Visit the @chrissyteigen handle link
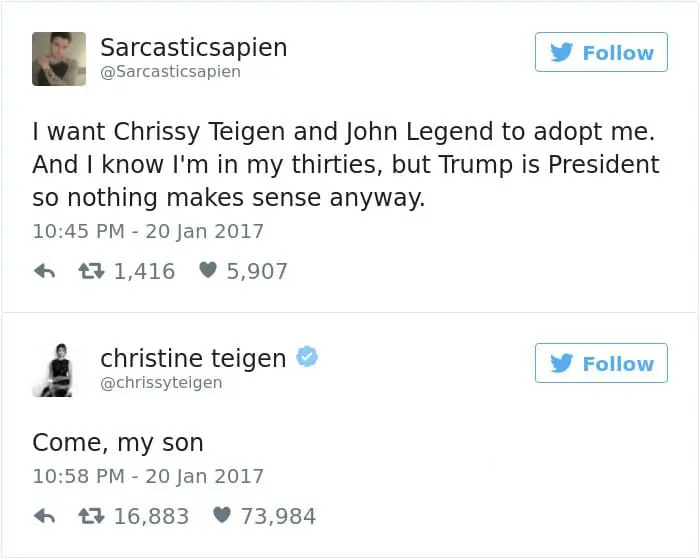 coord(161,383)
